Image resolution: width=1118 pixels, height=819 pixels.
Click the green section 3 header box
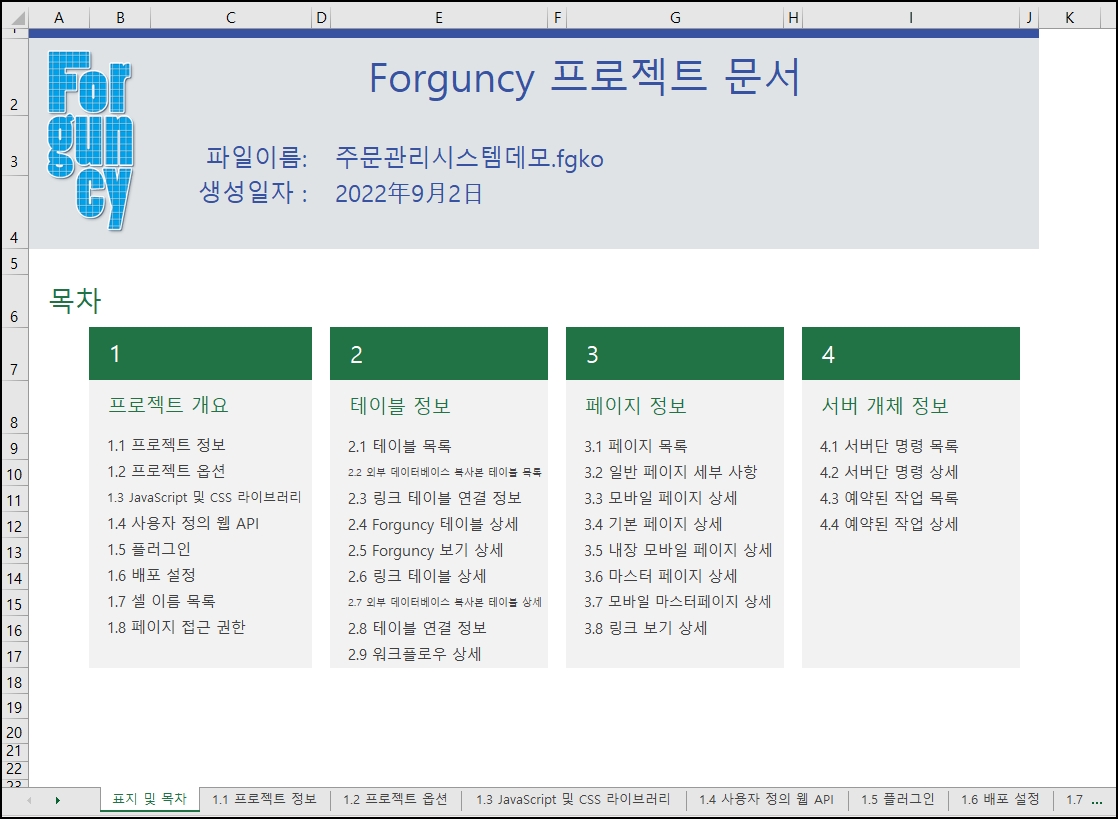pos(674,354)
